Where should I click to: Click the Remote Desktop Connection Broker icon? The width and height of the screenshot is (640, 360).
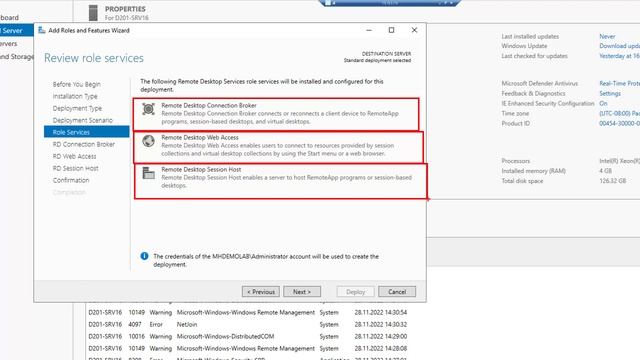pyautogui.click(x=148, y=109)
